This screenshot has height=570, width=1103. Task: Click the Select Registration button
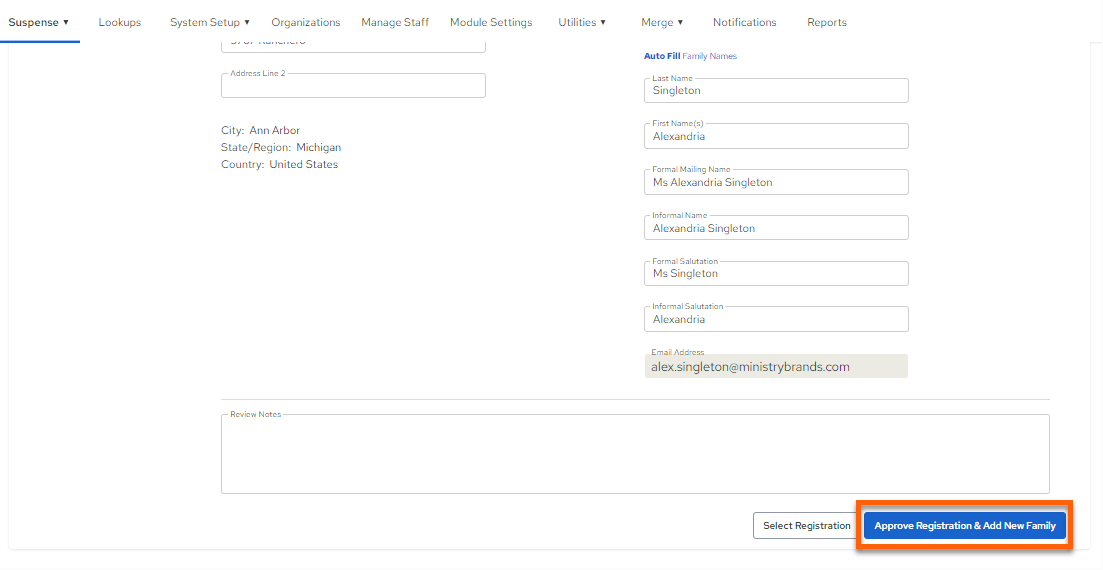[807, 526]
